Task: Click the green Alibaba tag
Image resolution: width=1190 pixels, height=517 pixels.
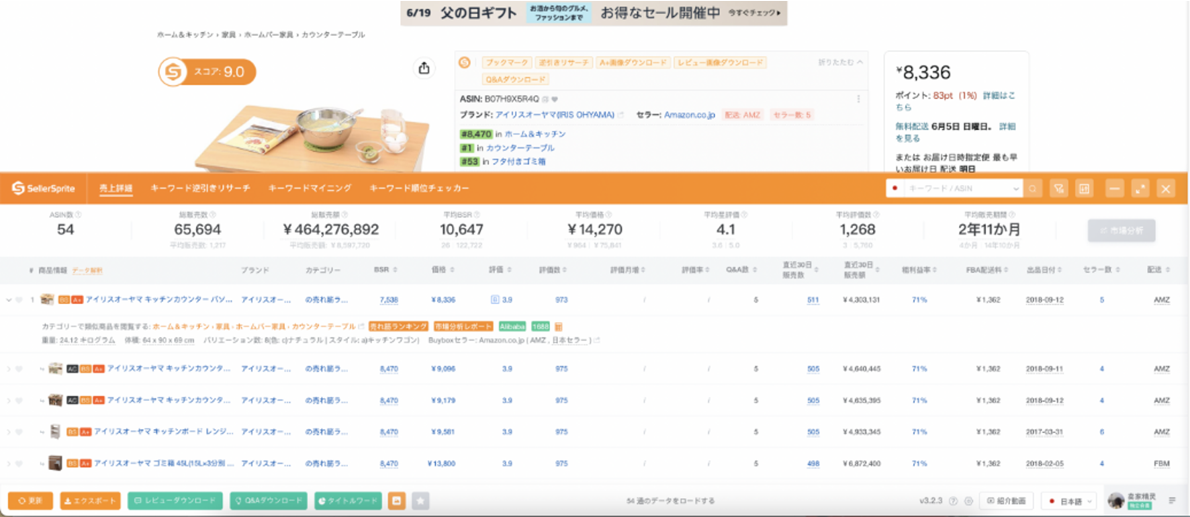Action: coord(512,326)
